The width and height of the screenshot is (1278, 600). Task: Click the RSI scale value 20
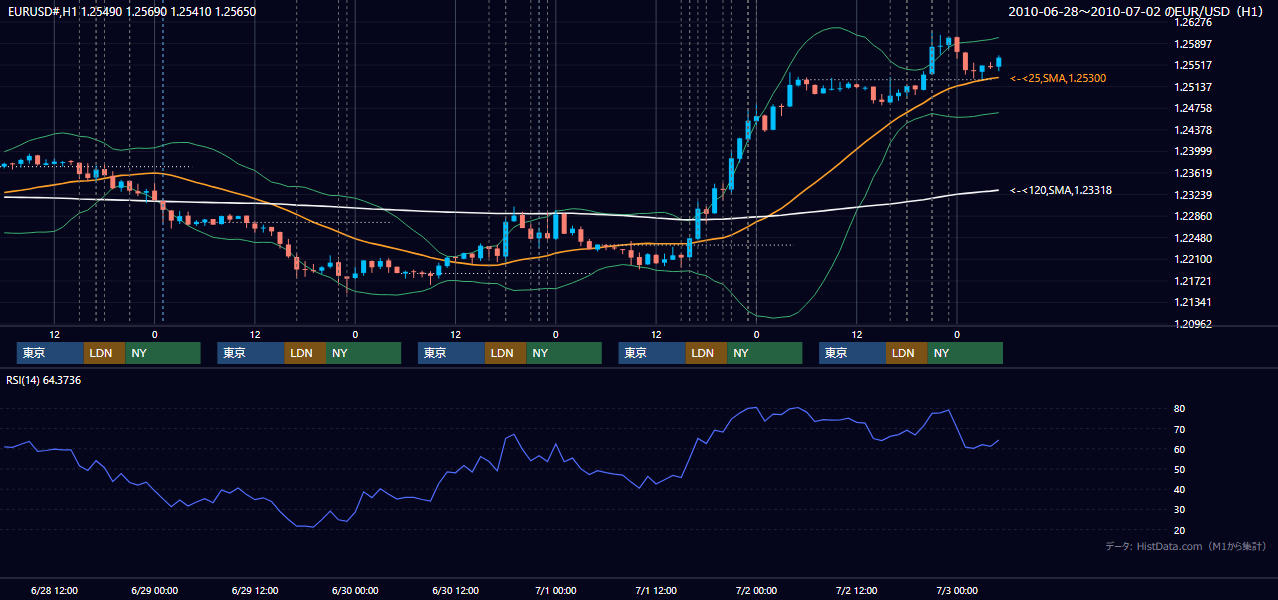coord(1180,530)
